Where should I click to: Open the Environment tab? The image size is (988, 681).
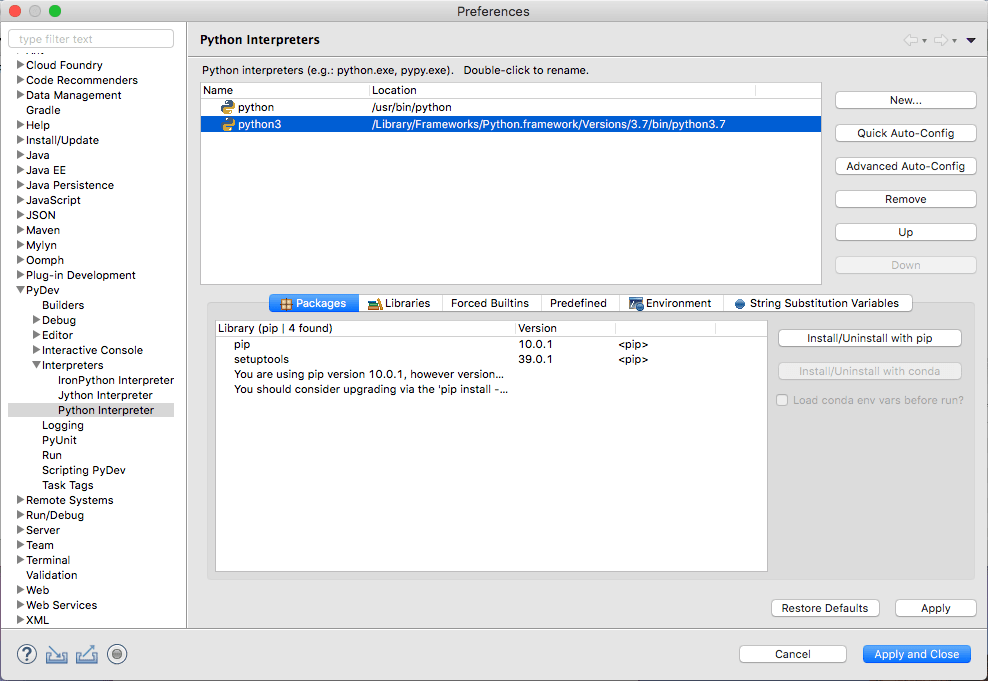(x=670, y=303)
